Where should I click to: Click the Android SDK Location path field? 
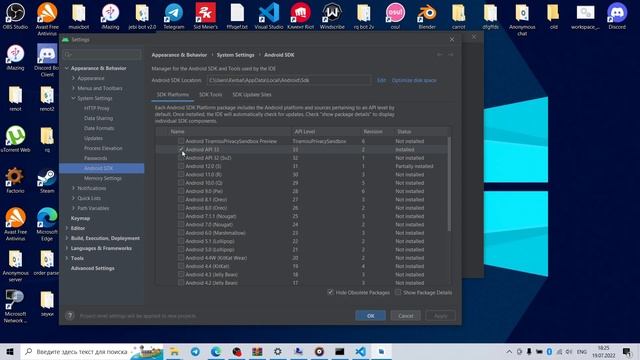[289, 80]
